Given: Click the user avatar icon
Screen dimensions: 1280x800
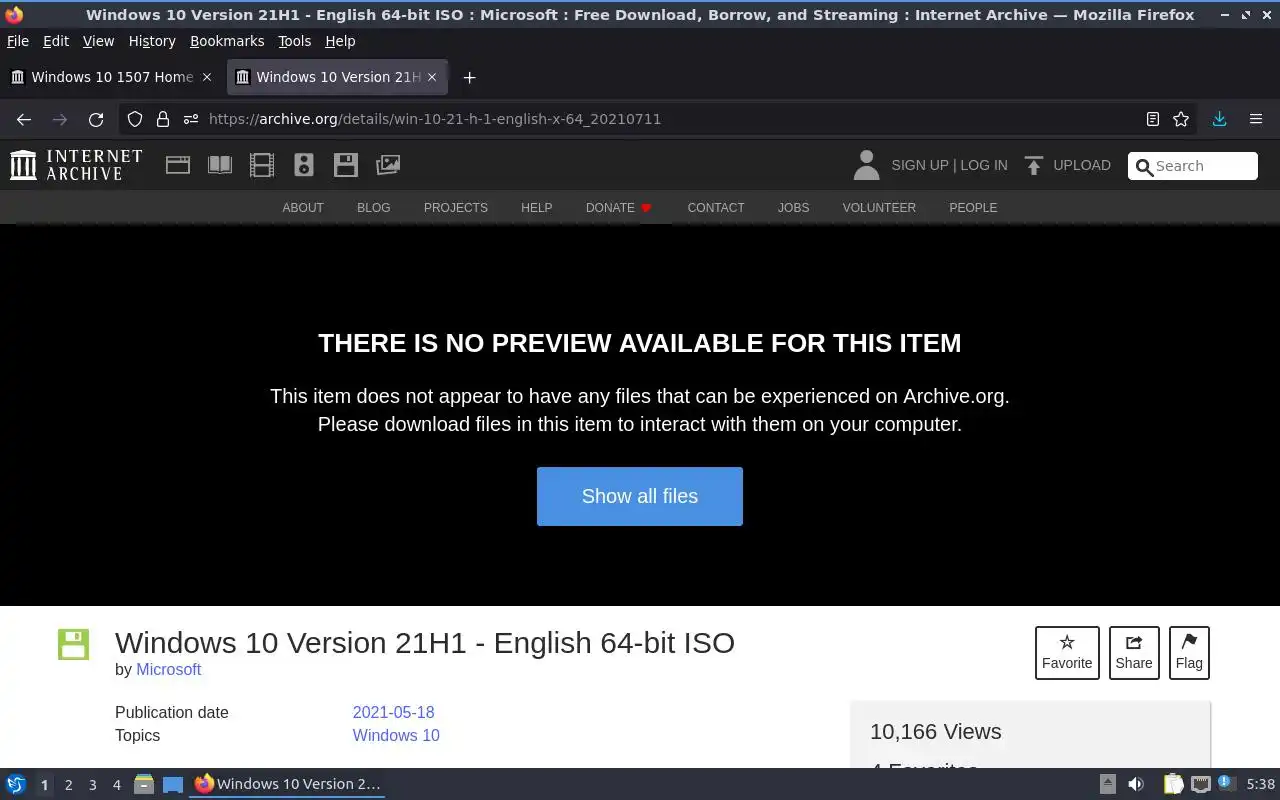Looking at the screenshot, I should [x=866, y=165].
